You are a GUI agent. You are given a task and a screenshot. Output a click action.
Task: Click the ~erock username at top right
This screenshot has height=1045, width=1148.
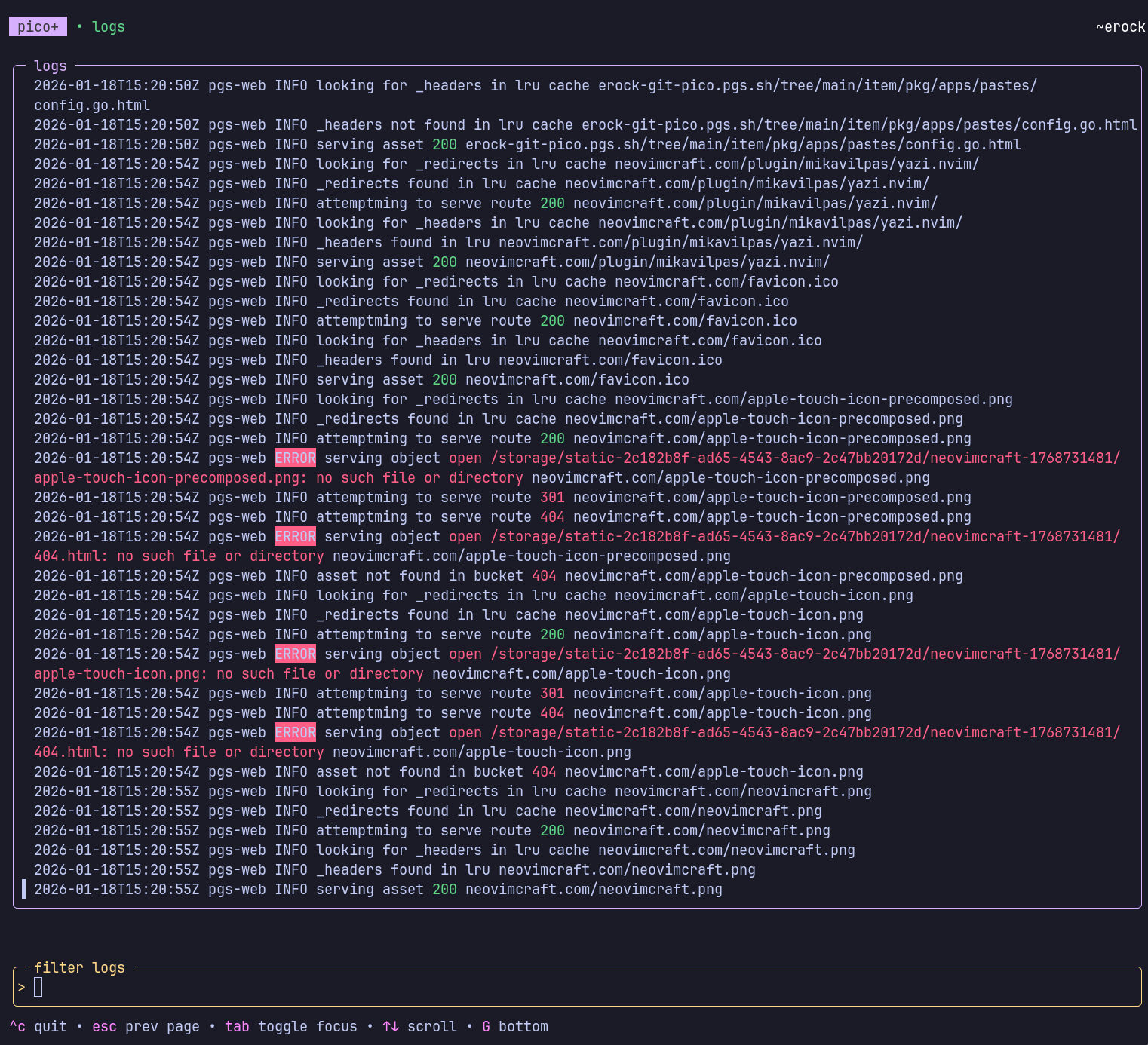1120,27
